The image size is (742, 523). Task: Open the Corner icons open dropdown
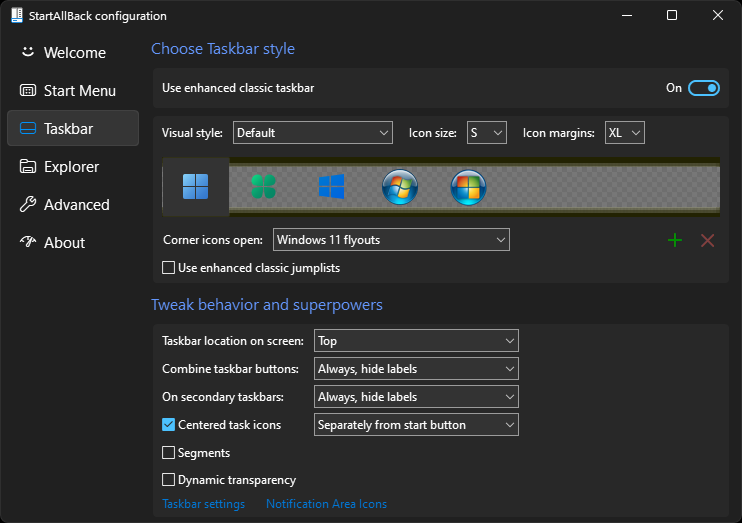391,240
